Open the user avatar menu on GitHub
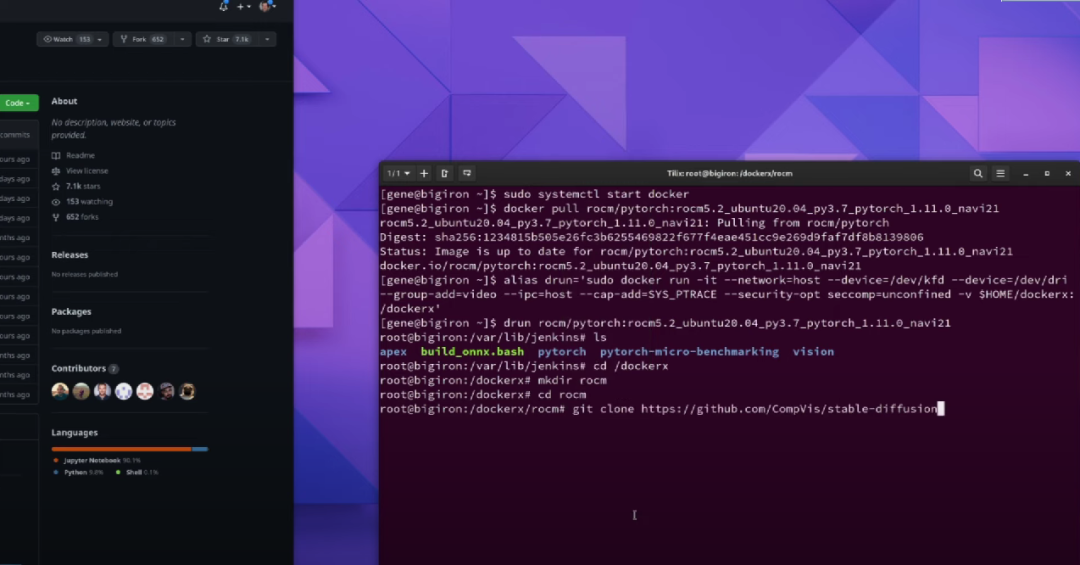Image resolution: width=1080 pixels, height=565 pixels. 267,6
